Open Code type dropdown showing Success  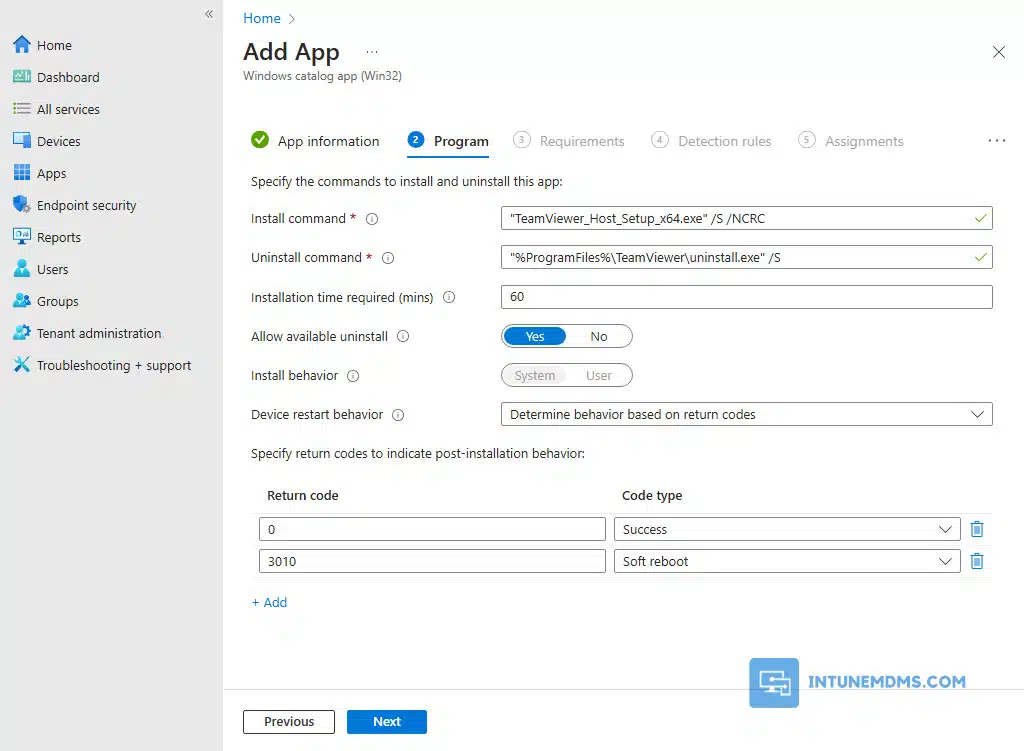(787, 529)
